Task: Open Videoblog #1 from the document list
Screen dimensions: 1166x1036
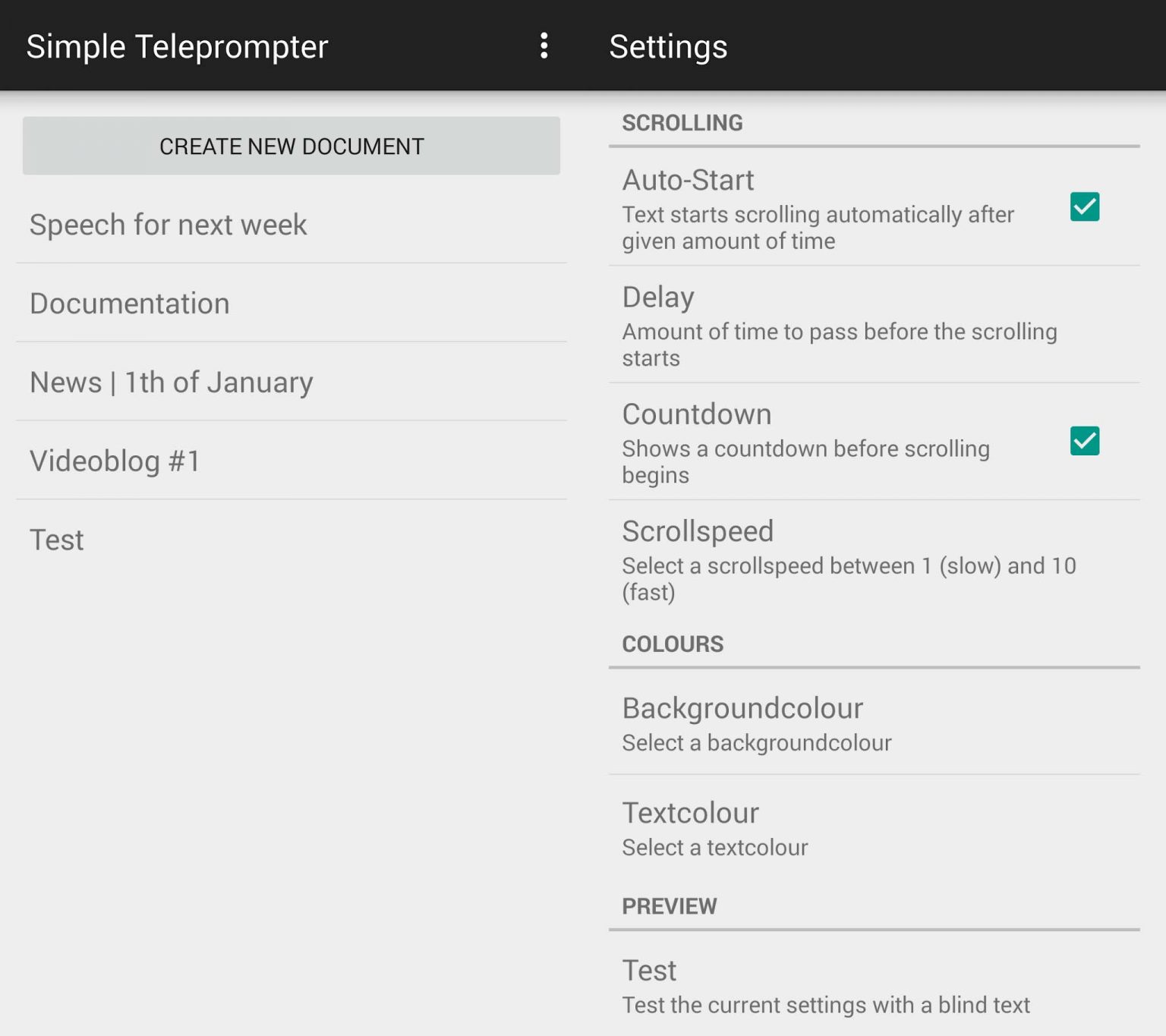Action: (x=115, y=461)
